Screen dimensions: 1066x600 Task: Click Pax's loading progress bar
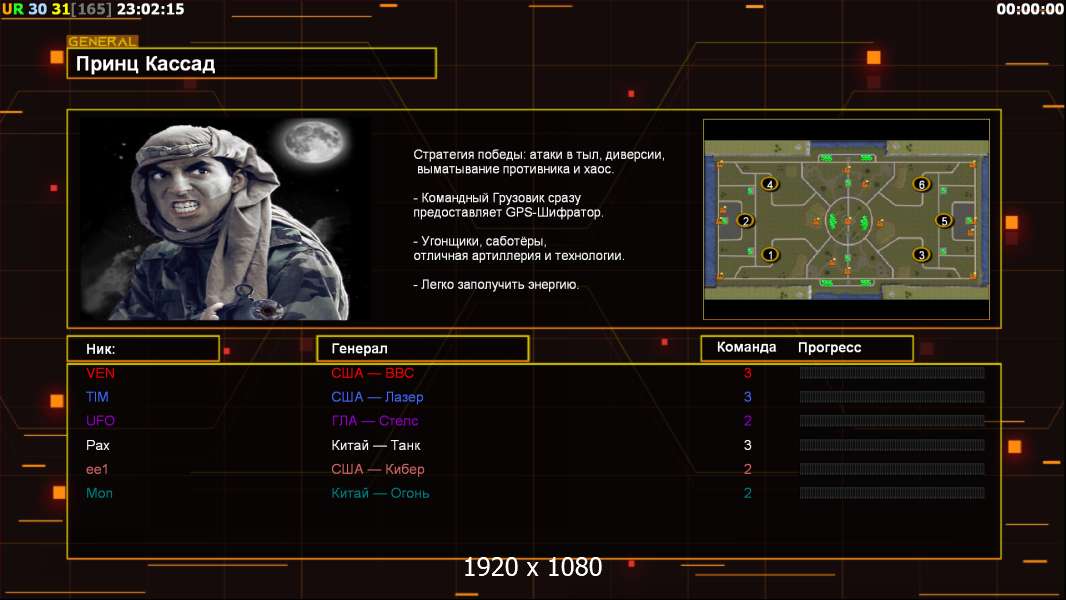[x=892, y=445]
